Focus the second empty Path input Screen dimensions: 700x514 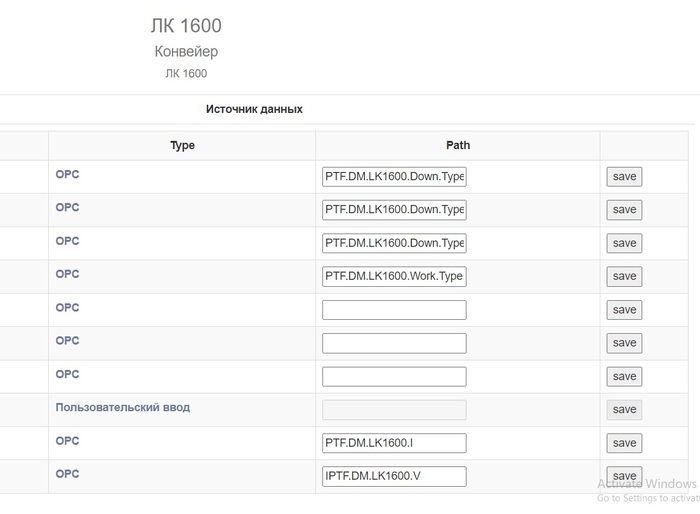click(394, 343)
